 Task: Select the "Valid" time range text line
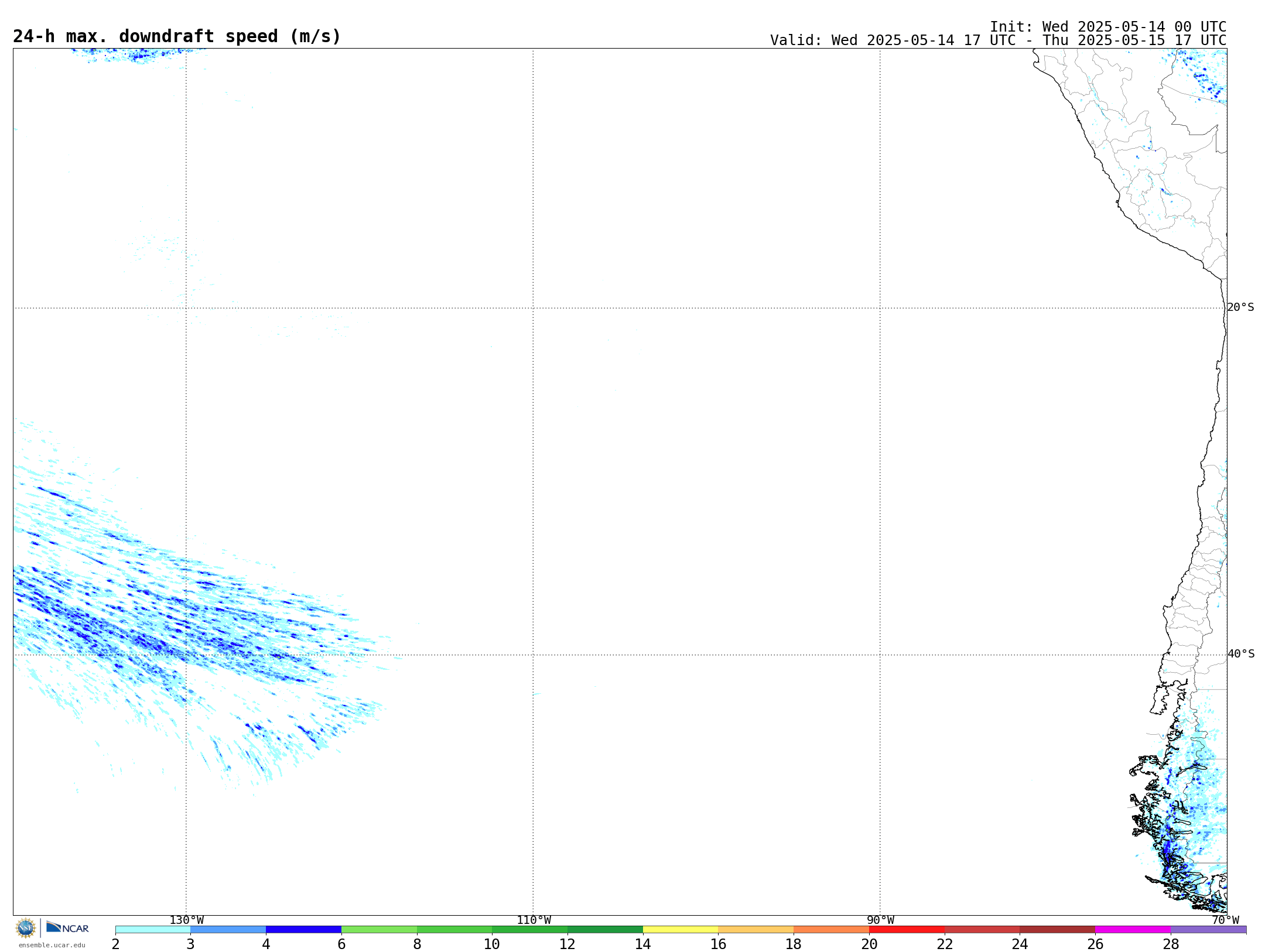998,40
